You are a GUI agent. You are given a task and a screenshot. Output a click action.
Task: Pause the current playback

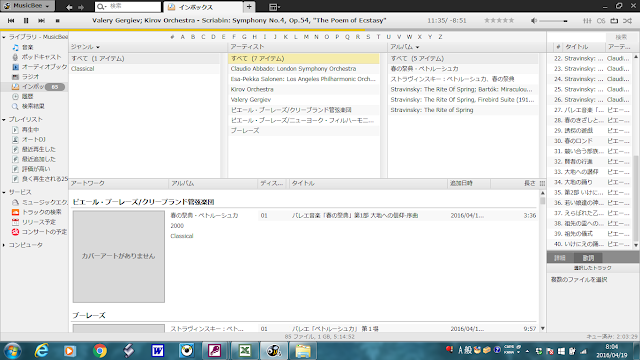pos(26,20)
